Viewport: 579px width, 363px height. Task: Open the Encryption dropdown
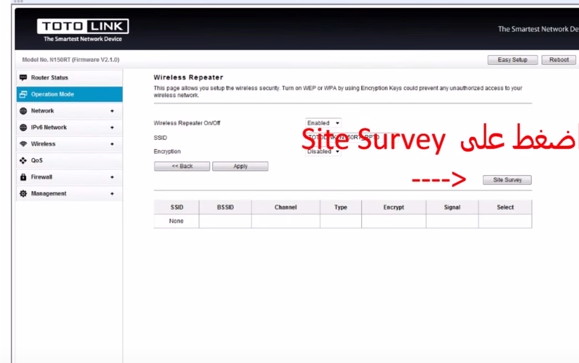point(323,151)
